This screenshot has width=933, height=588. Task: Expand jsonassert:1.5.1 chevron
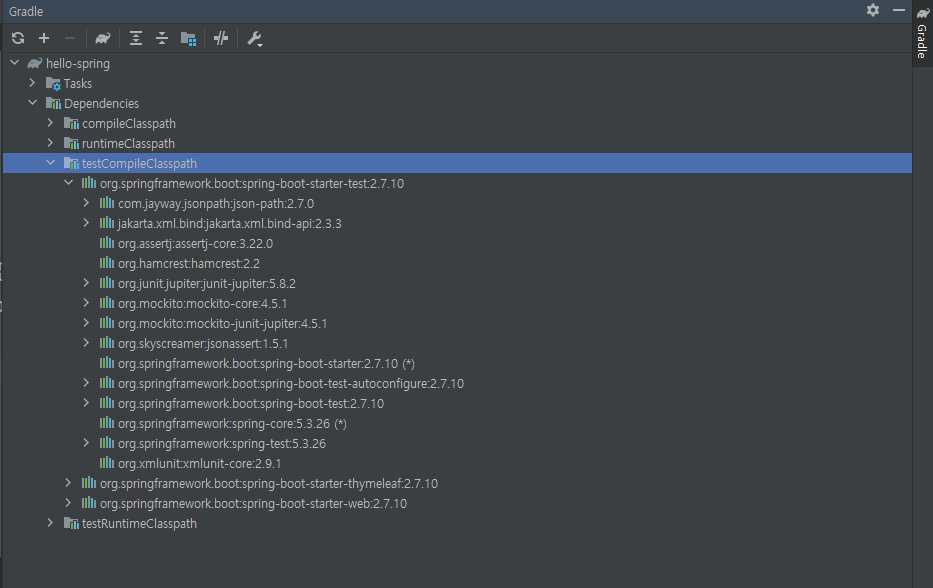86,343
